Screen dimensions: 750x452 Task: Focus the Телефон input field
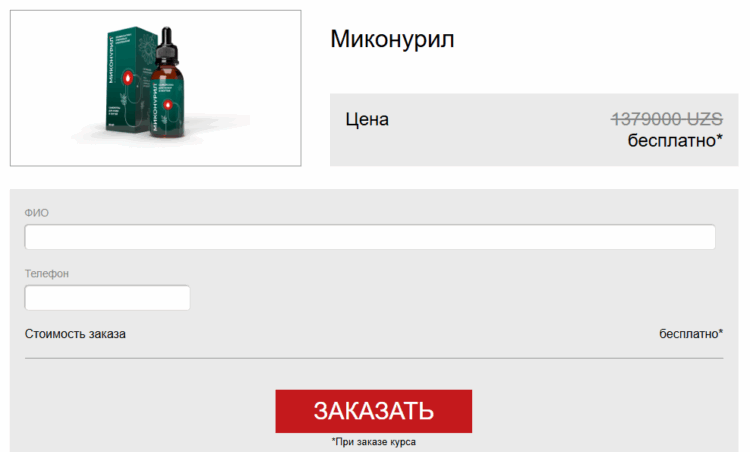click(107, 298)
